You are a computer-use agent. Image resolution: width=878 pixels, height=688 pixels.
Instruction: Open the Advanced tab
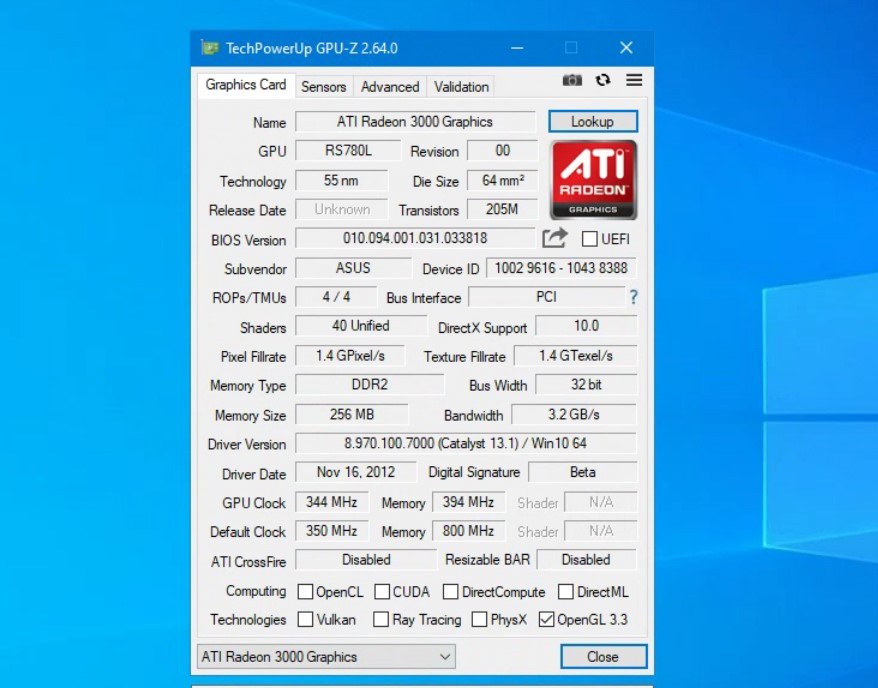click(x=390, y=87)
